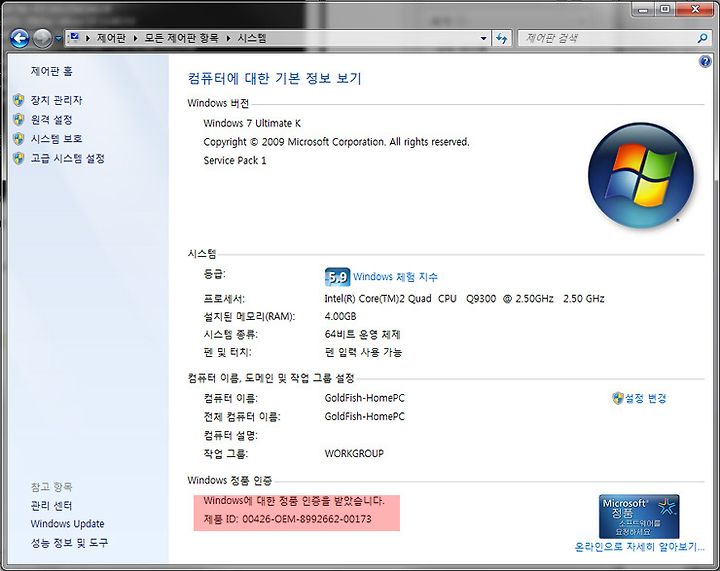Open address bar history dropdown arrow
720x571 pixels.
pos(483,39)
